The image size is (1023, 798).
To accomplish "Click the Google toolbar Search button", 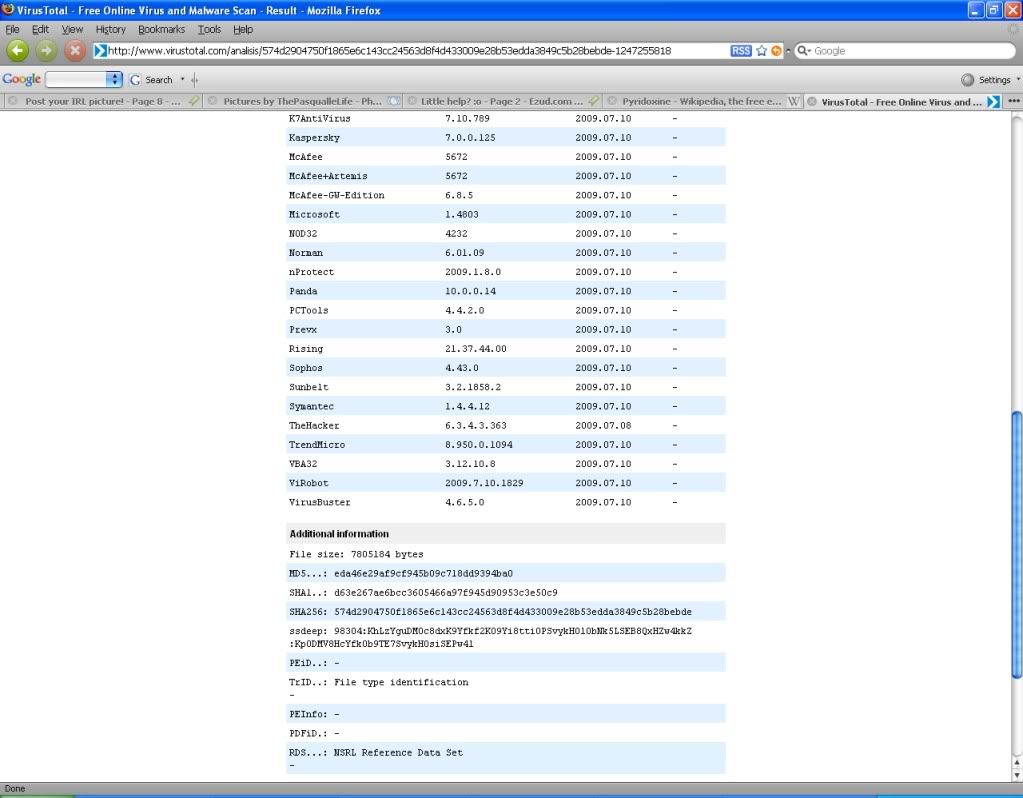I will pos(151,79).
